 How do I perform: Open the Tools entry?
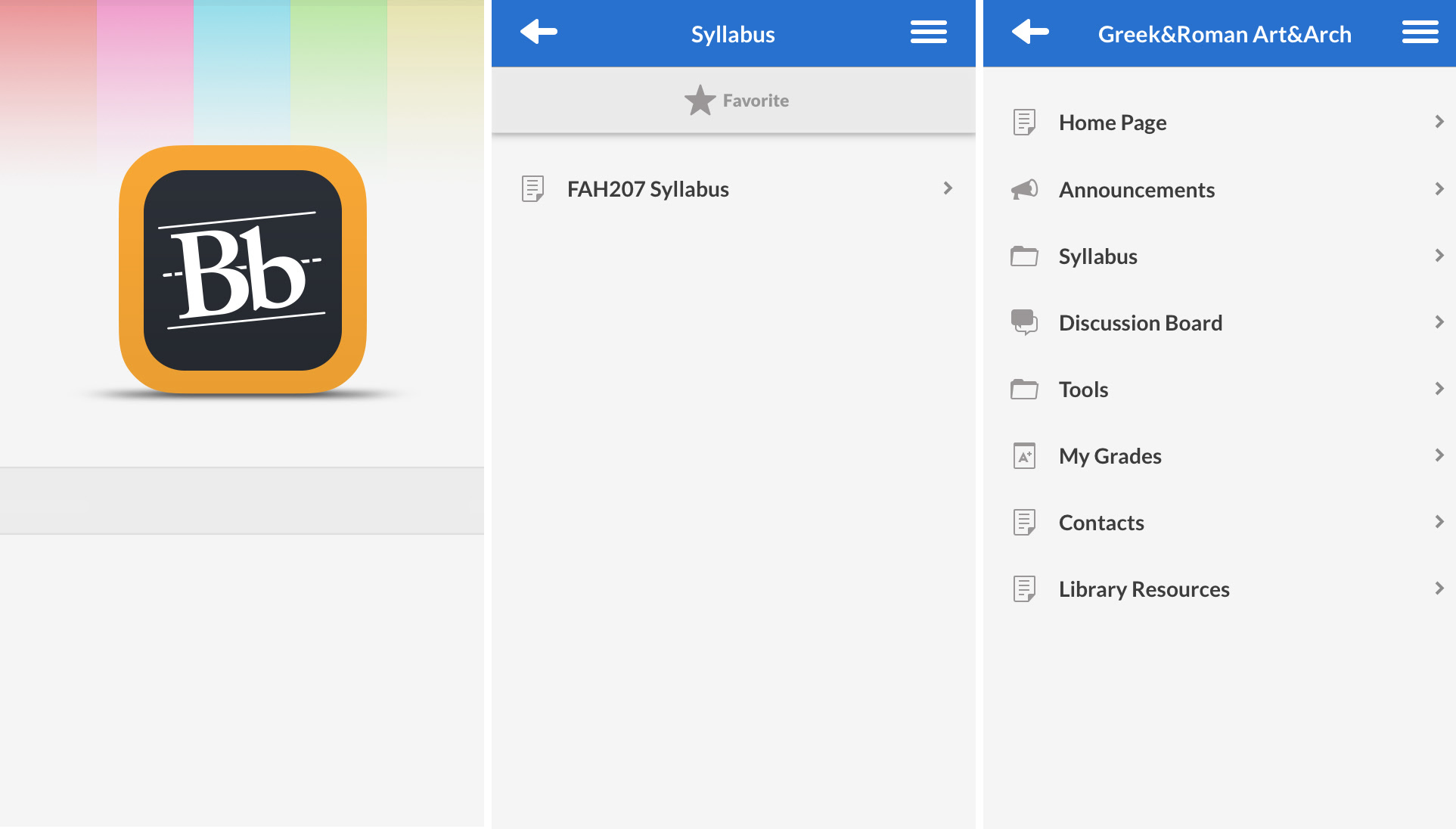(1219, 389)
